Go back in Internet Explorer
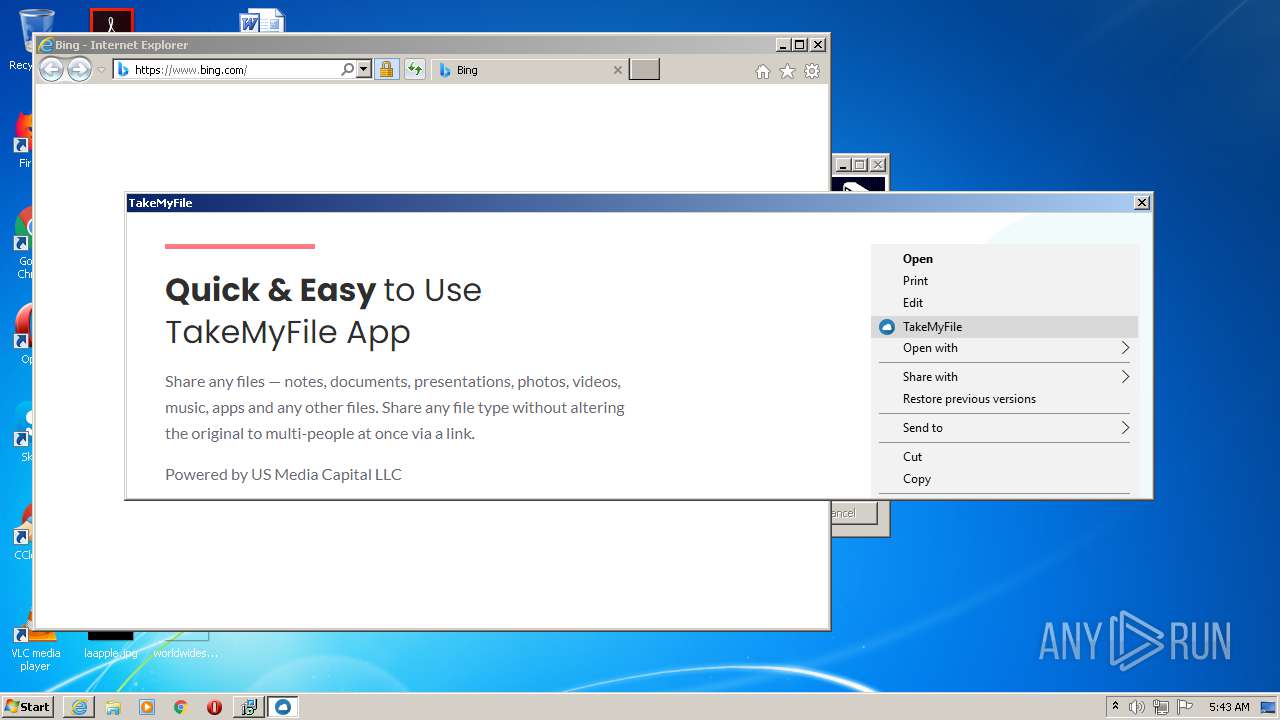This screenshot has height=720, width=1280. pos(51,69)
